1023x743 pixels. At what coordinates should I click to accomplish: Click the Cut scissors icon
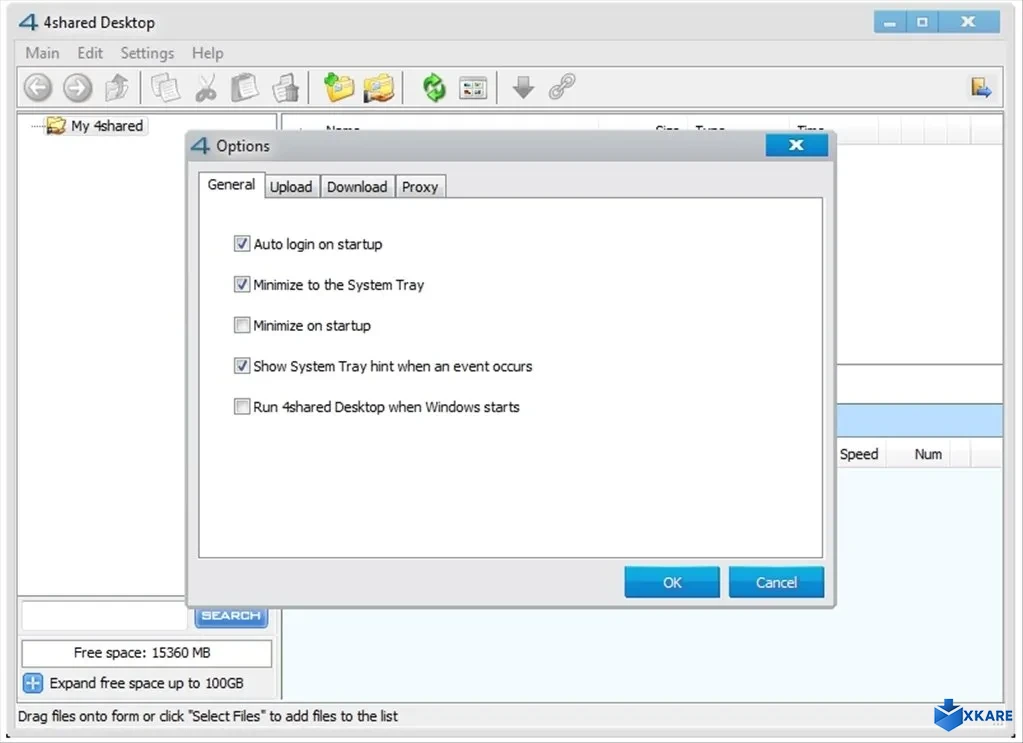tap(206, 87)
